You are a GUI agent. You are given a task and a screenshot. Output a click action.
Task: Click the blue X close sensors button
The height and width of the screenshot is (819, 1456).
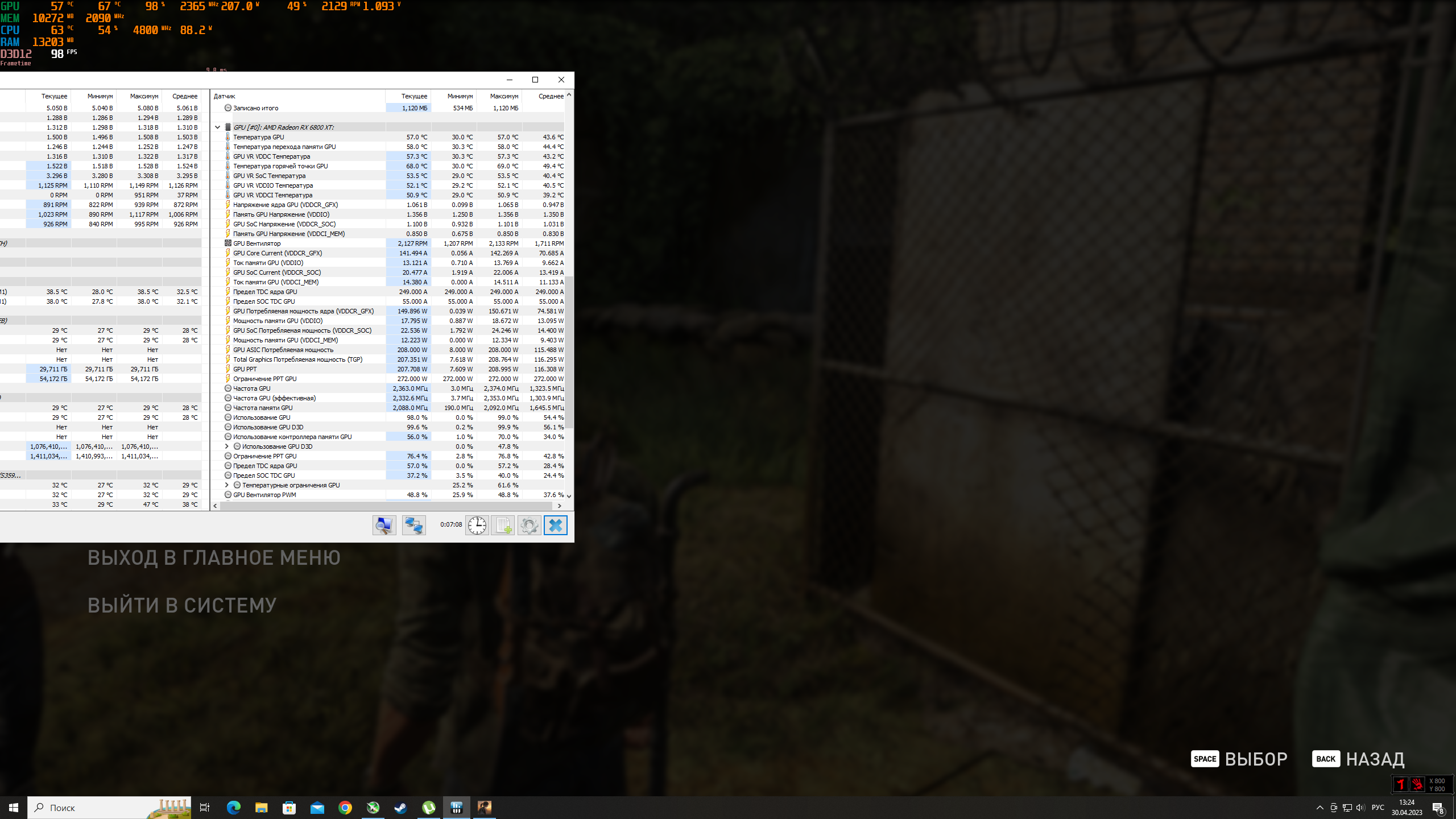point(556,525)
